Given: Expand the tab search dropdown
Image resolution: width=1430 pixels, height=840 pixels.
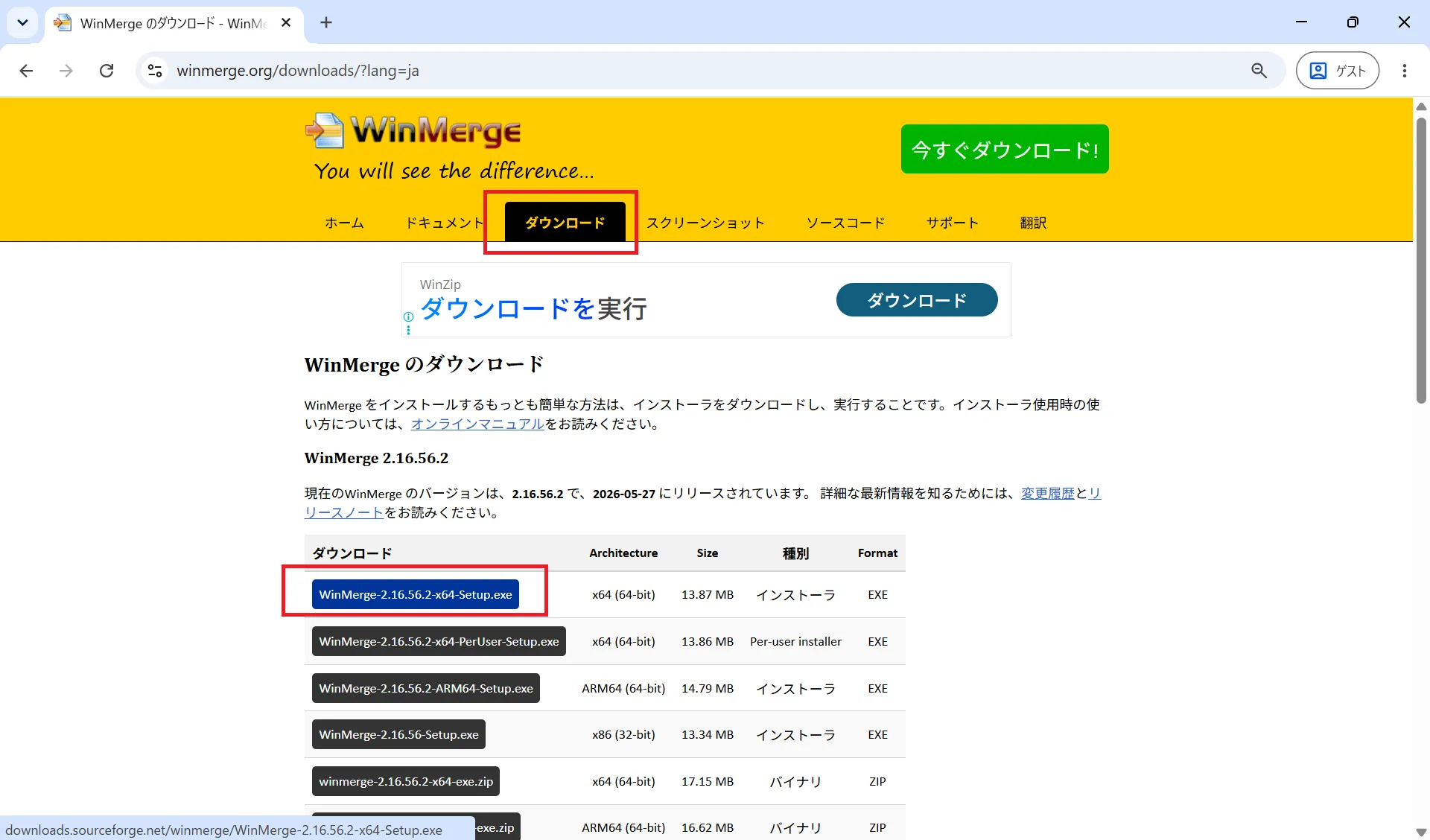Looking at the screenshot, I should point(23,23).
